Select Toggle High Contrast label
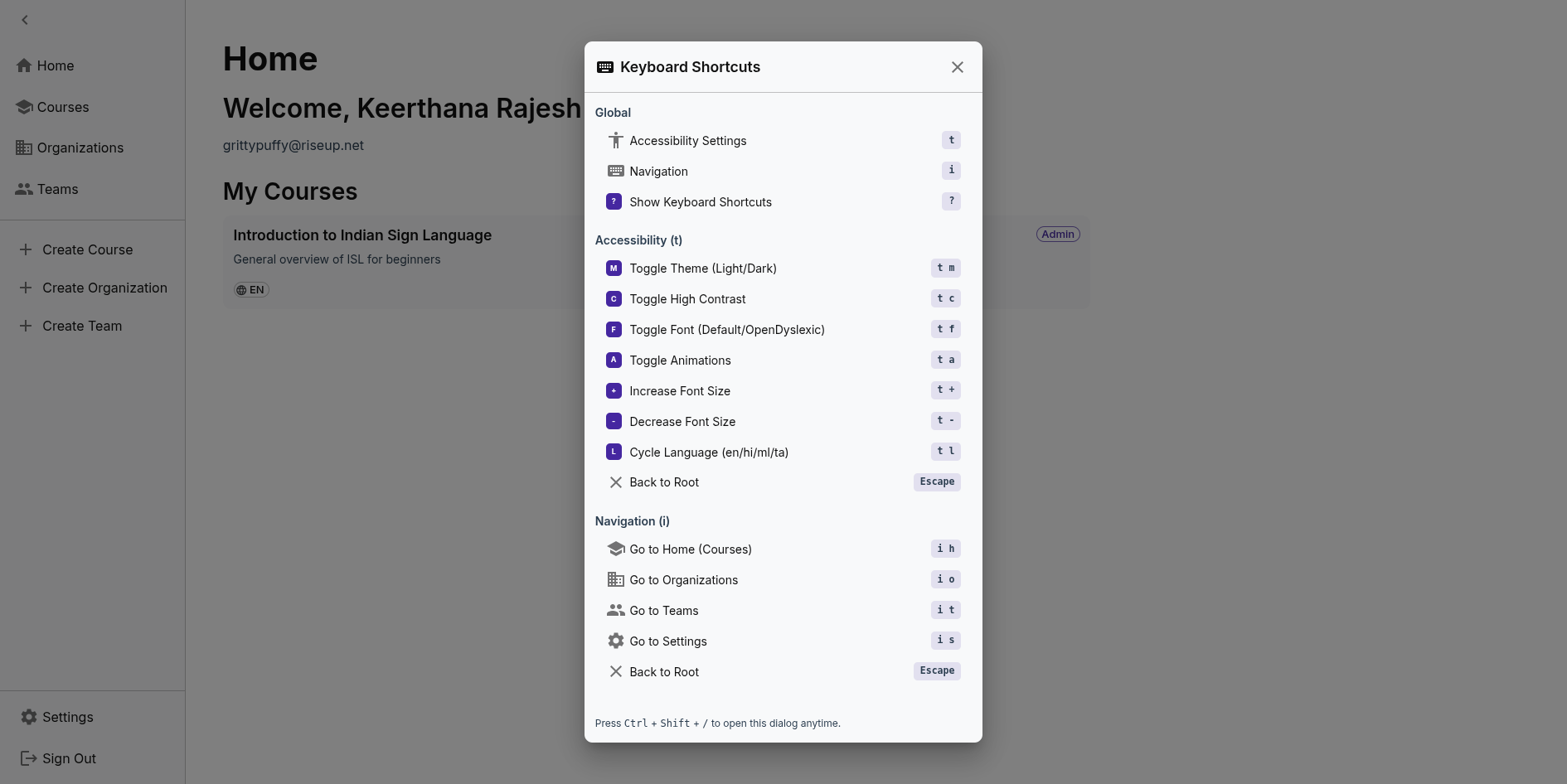 click(x=687, y=299)
